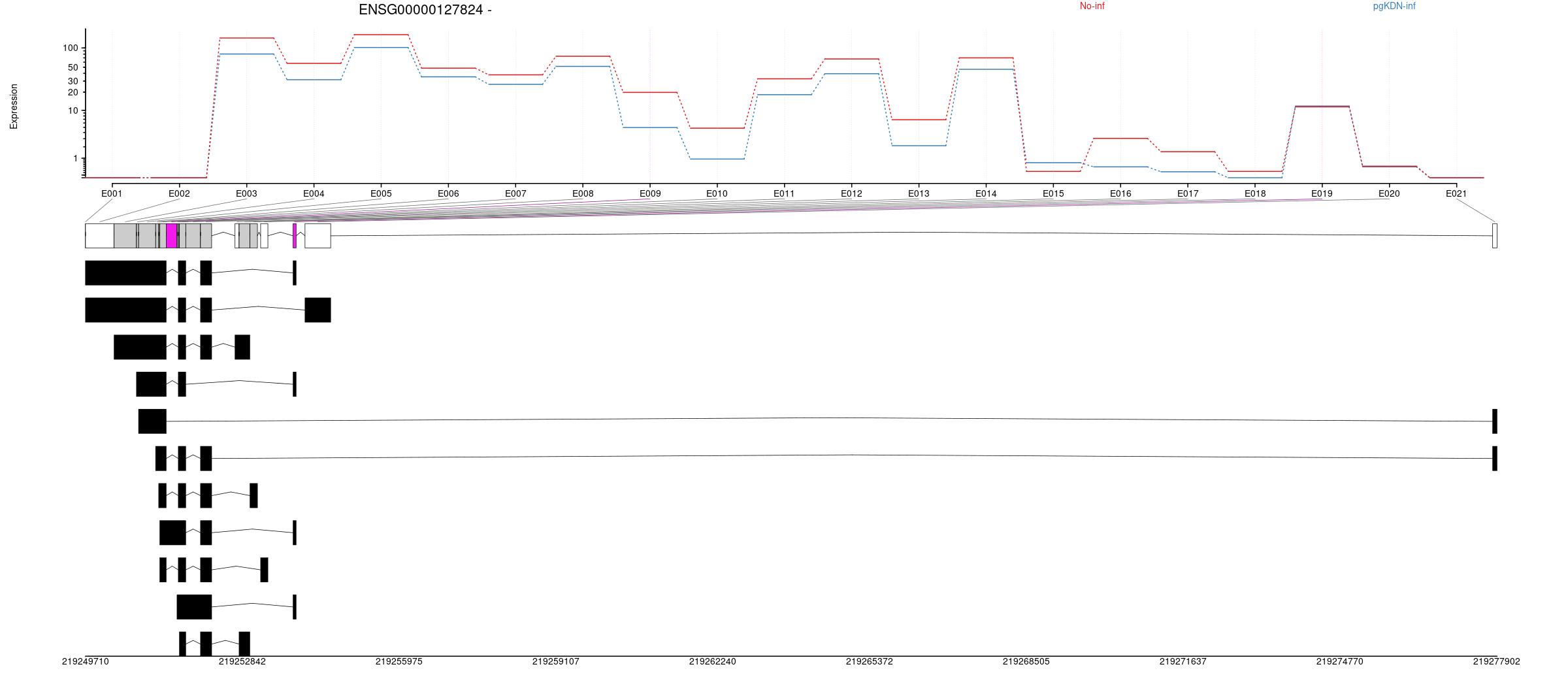Click the small magenta exon in gene model

(x=295, y=236)
